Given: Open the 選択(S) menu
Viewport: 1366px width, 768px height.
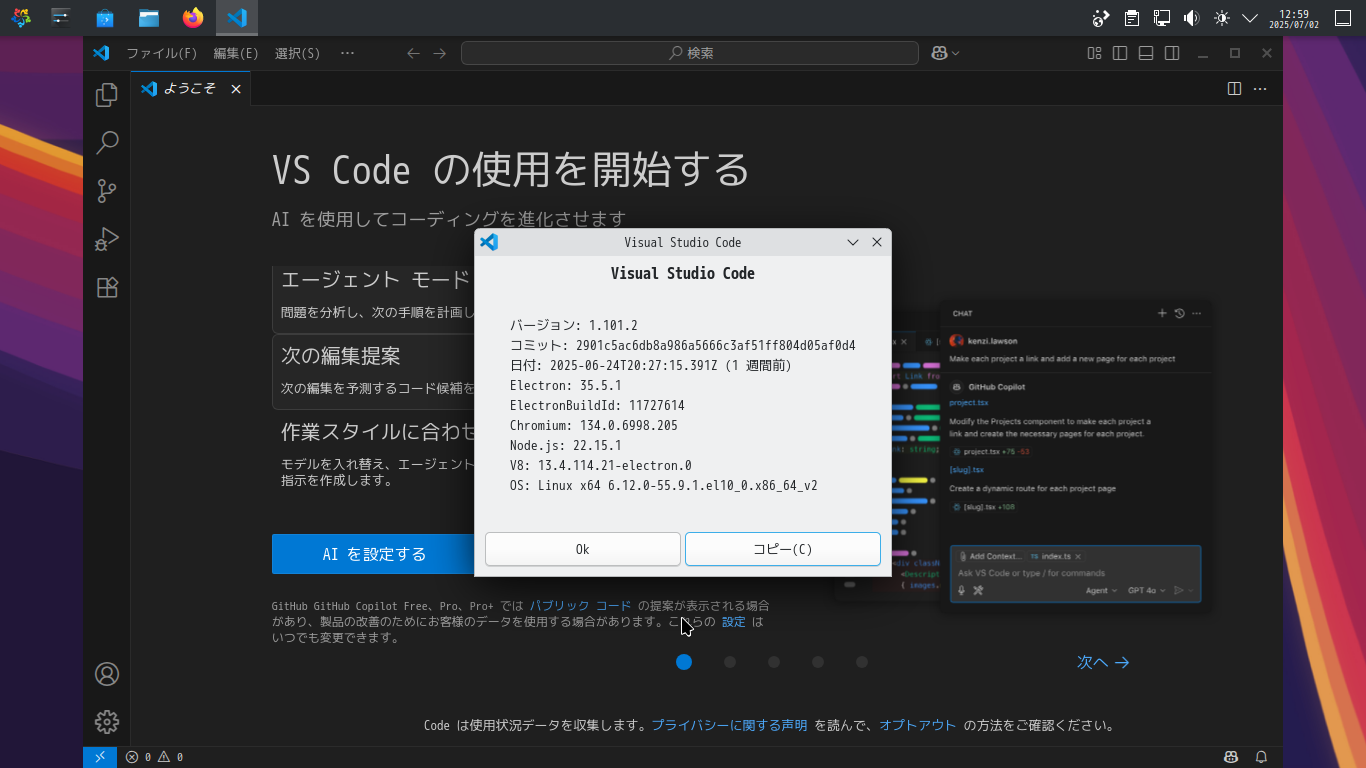Looking at the screenshot, I should point(298,53).
